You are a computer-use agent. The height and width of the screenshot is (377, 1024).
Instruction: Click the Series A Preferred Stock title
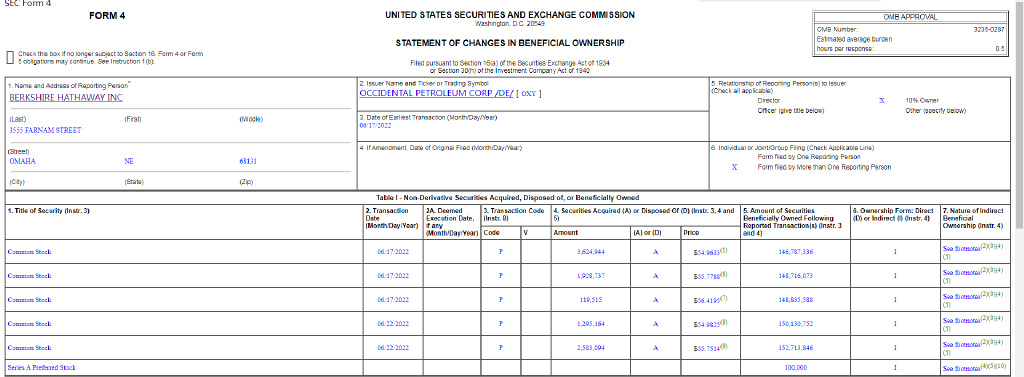pos(41,368)
